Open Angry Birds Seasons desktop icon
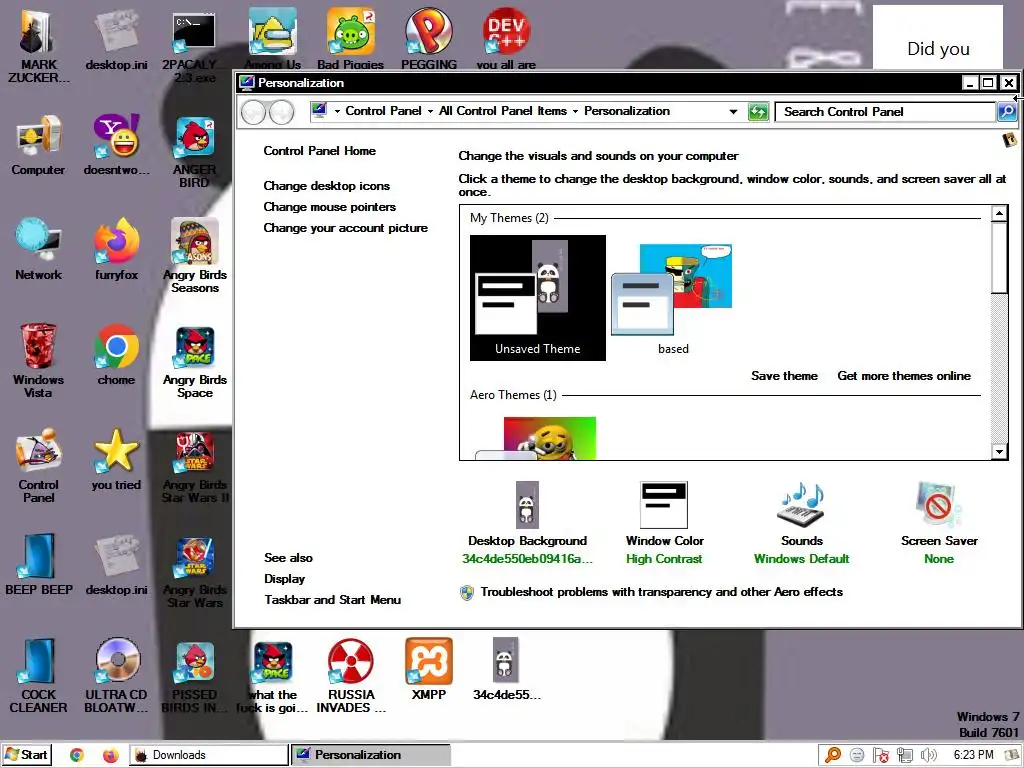This screenshot has width=1024, height=768. point(195,256)
